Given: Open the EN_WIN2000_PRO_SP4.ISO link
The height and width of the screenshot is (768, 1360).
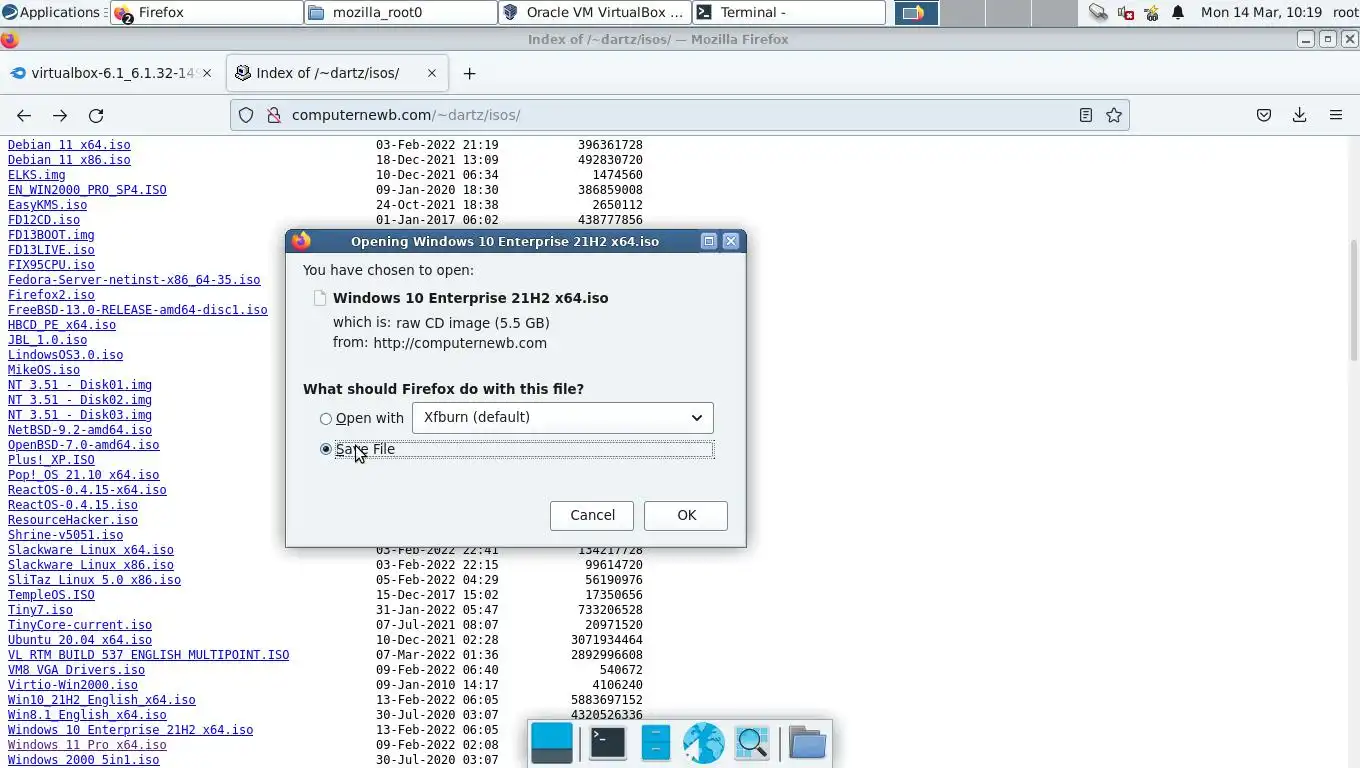Looking at the screenshot, I should (x=87, y=190).
